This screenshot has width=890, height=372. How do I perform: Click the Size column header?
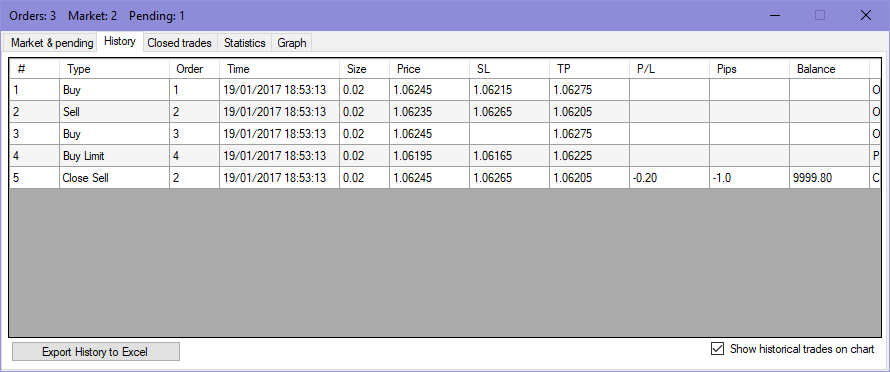click(x=364, y=69)
